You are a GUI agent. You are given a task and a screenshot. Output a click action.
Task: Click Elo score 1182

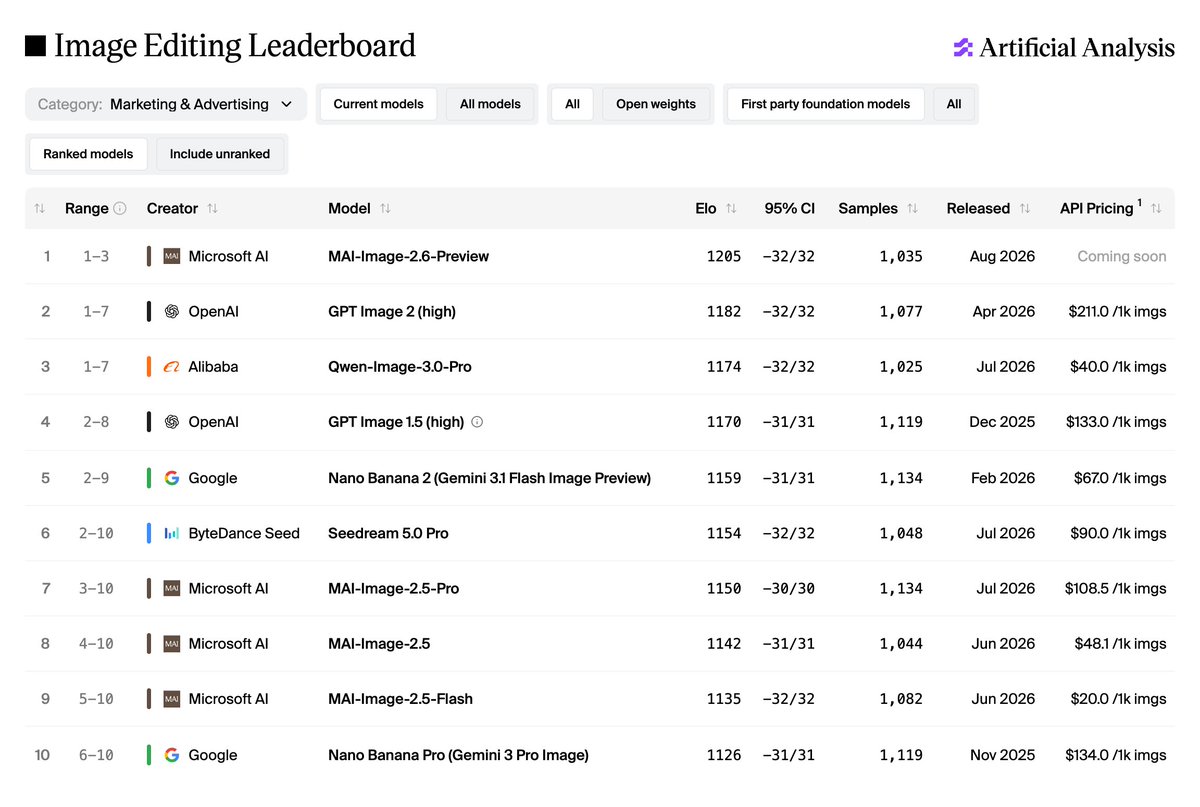pyautogui.click(x=724, y=312)
